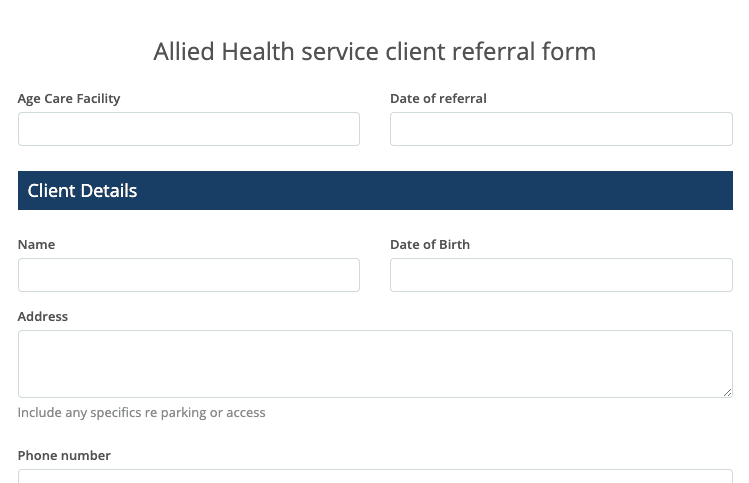The height and width of the screenshot is (483, 749).
Task: Click the Name field label
Action: 36,245
